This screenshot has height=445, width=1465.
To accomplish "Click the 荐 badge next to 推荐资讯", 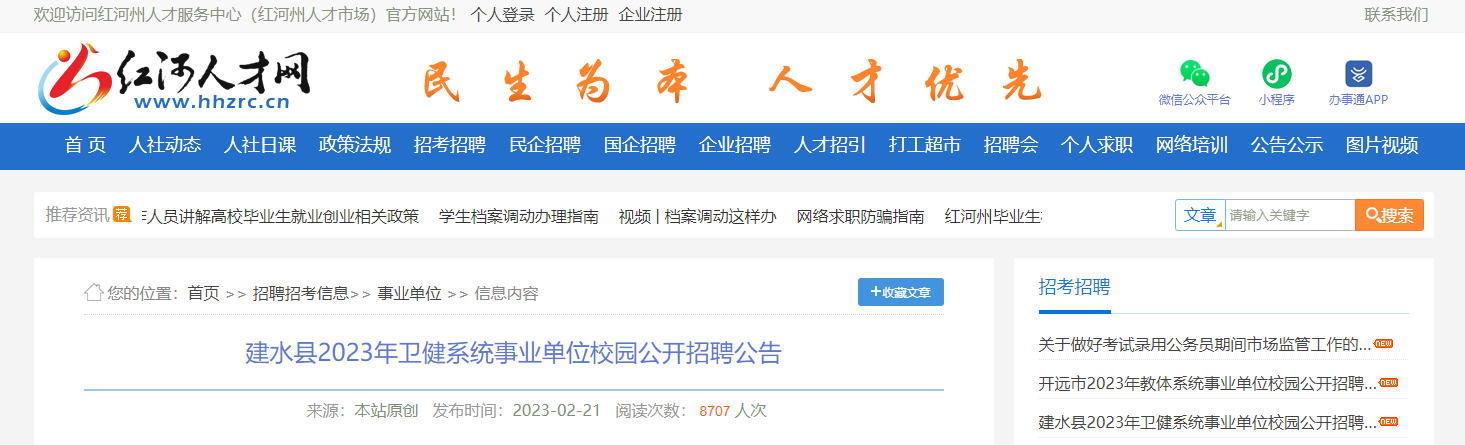I will 122,214.
